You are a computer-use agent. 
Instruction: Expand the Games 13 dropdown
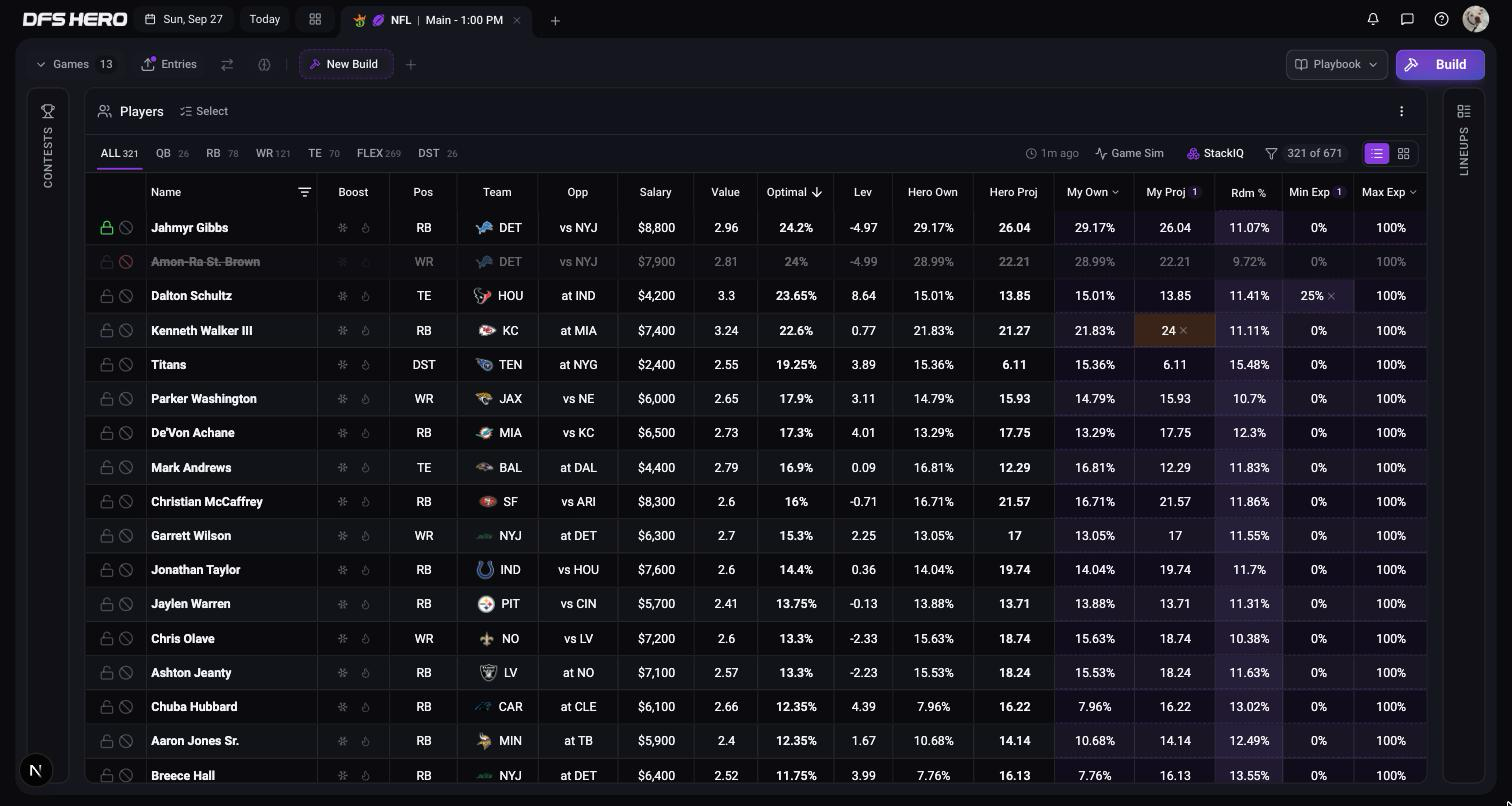[x=75, y=64]
